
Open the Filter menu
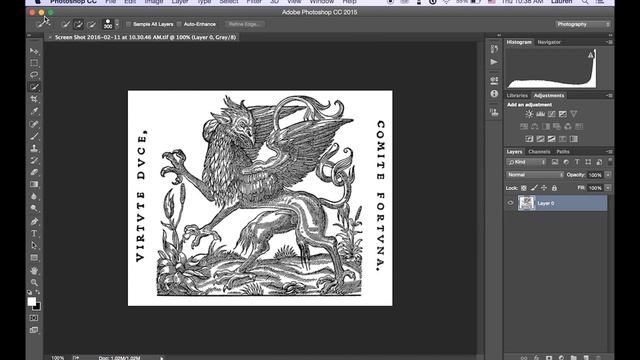[x=253, y=2]
